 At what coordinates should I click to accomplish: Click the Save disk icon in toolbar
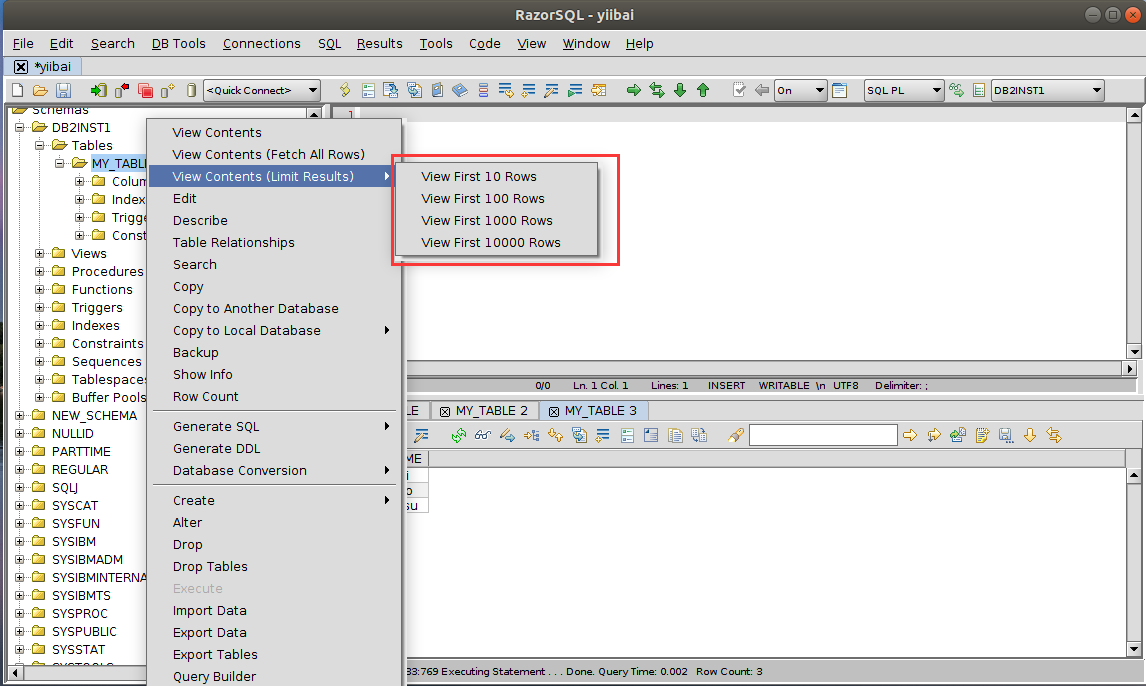pyautogui.click(x=63, y=90)
